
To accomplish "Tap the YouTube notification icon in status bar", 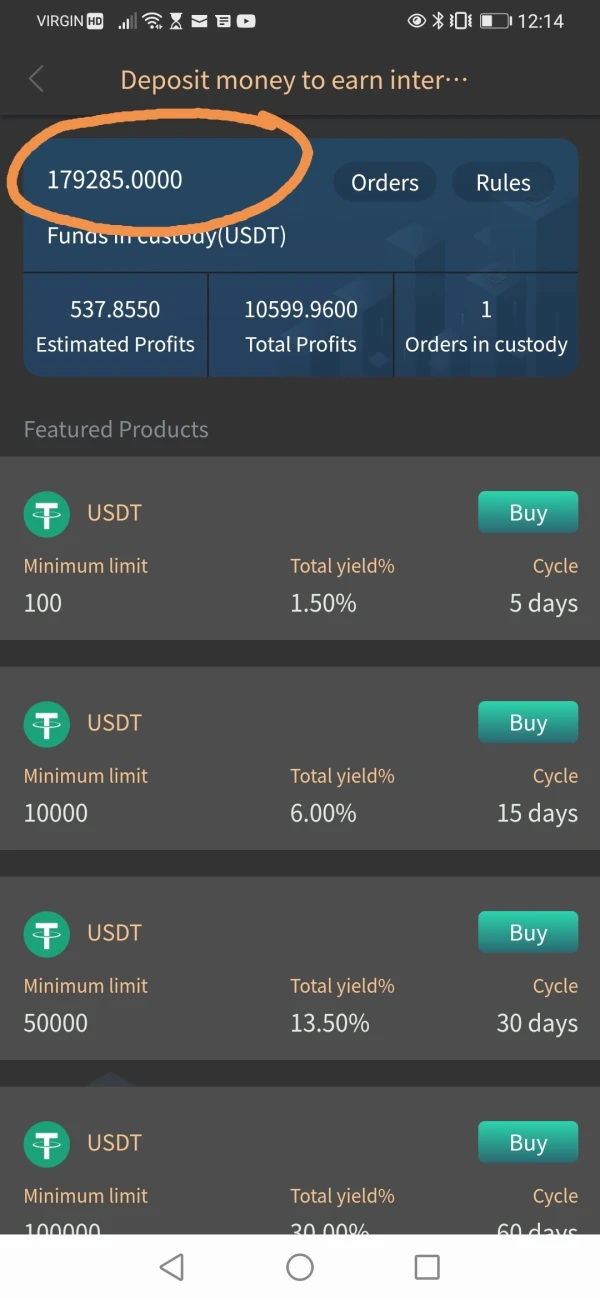I will point(245,21).
